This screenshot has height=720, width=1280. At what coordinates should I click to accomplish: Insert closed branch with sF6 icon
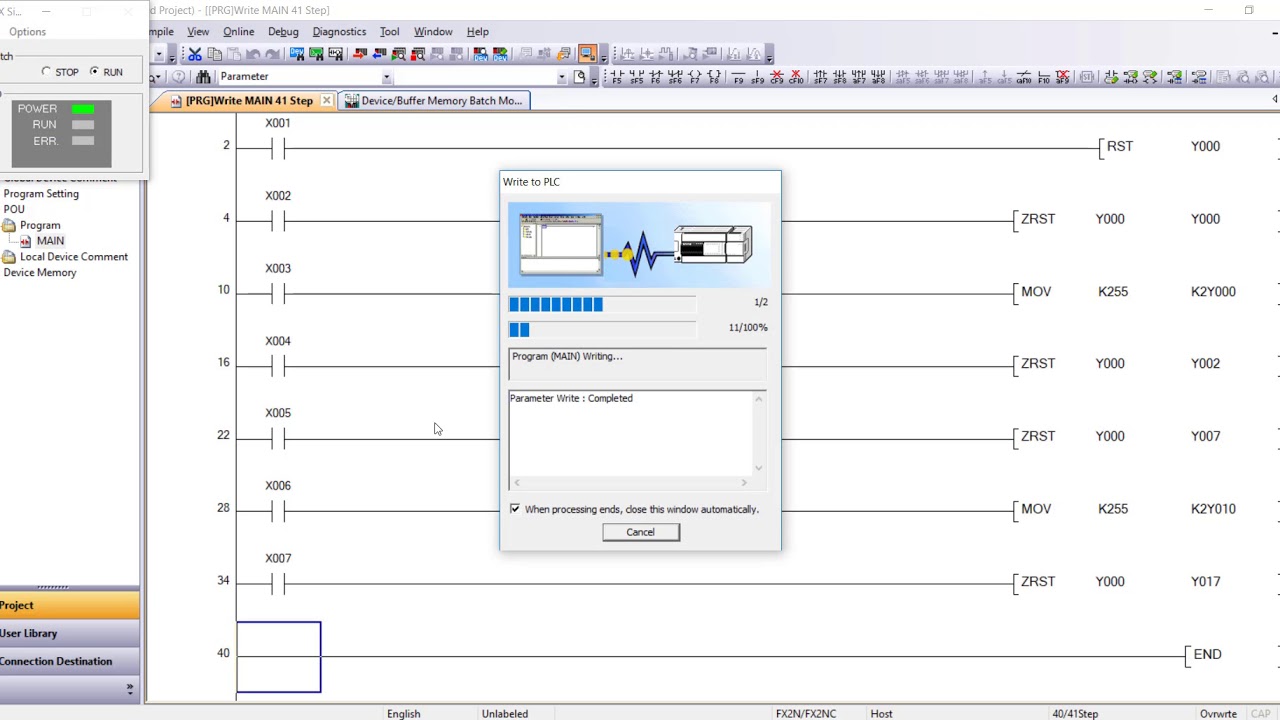(675, 76)
